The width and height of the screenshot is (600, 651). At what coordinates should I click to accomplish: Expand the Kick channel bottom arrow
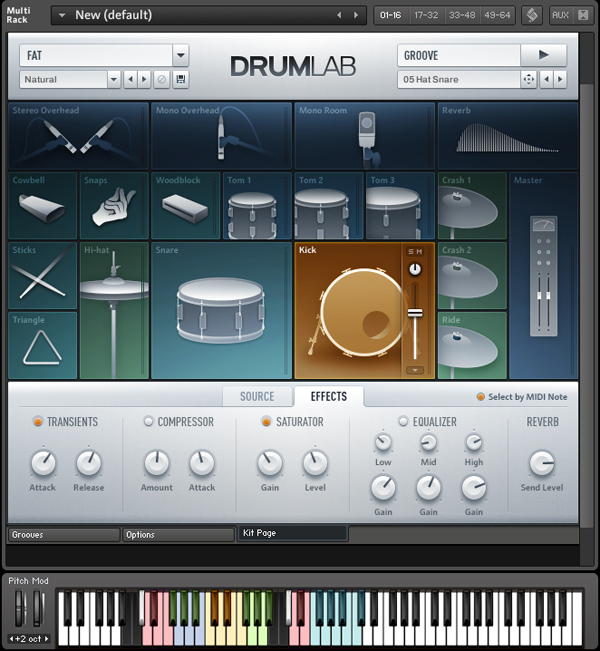[x=415, y=370]
